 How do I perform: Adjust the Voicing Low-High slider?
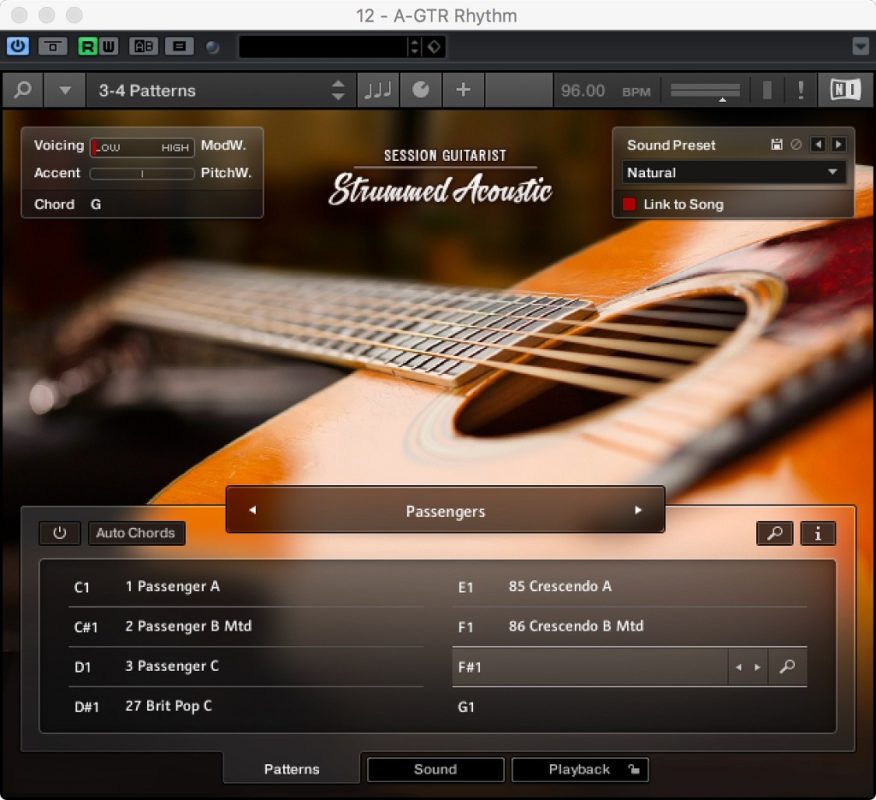pyautogui.click(x=142, y=147)
